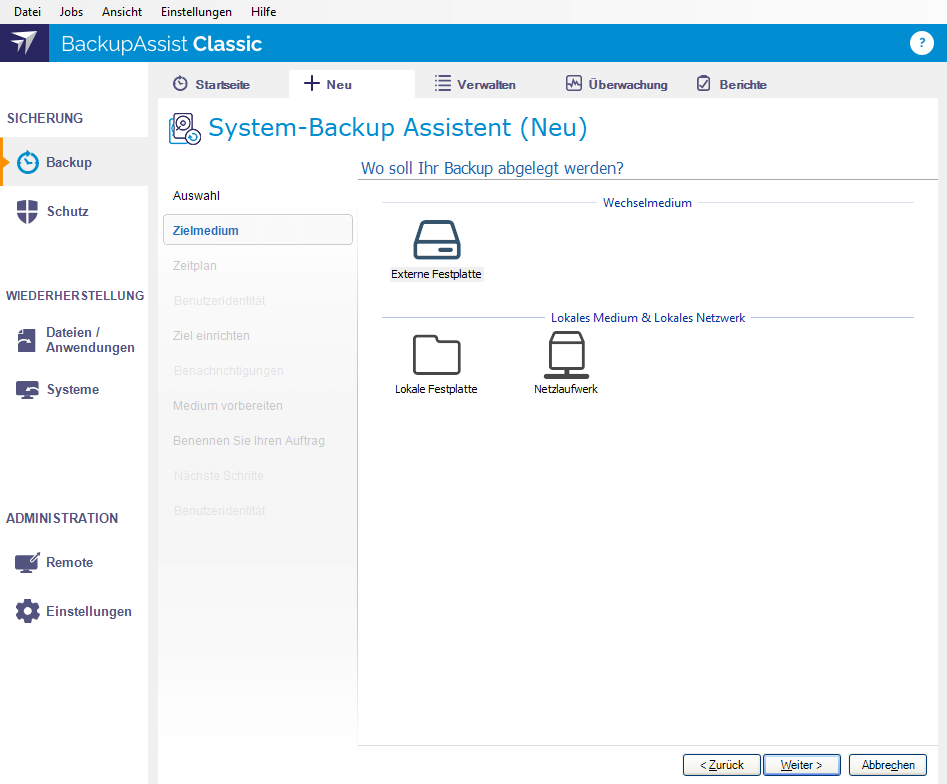Open Remote administration section
947x784 pixels.
(x=68, y=563)
